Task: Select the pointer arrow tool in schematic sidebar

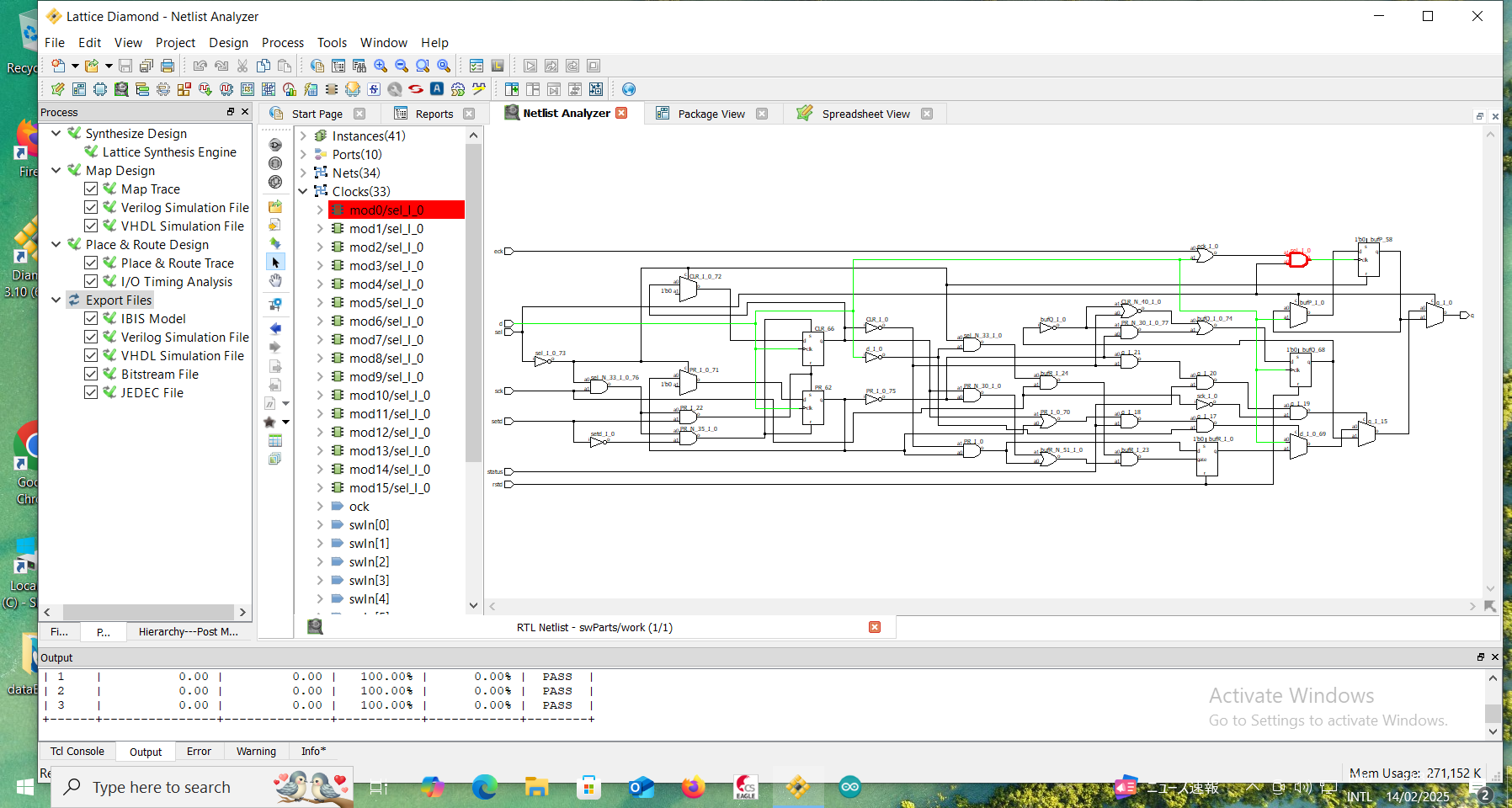Action: (x=275, y=262)
